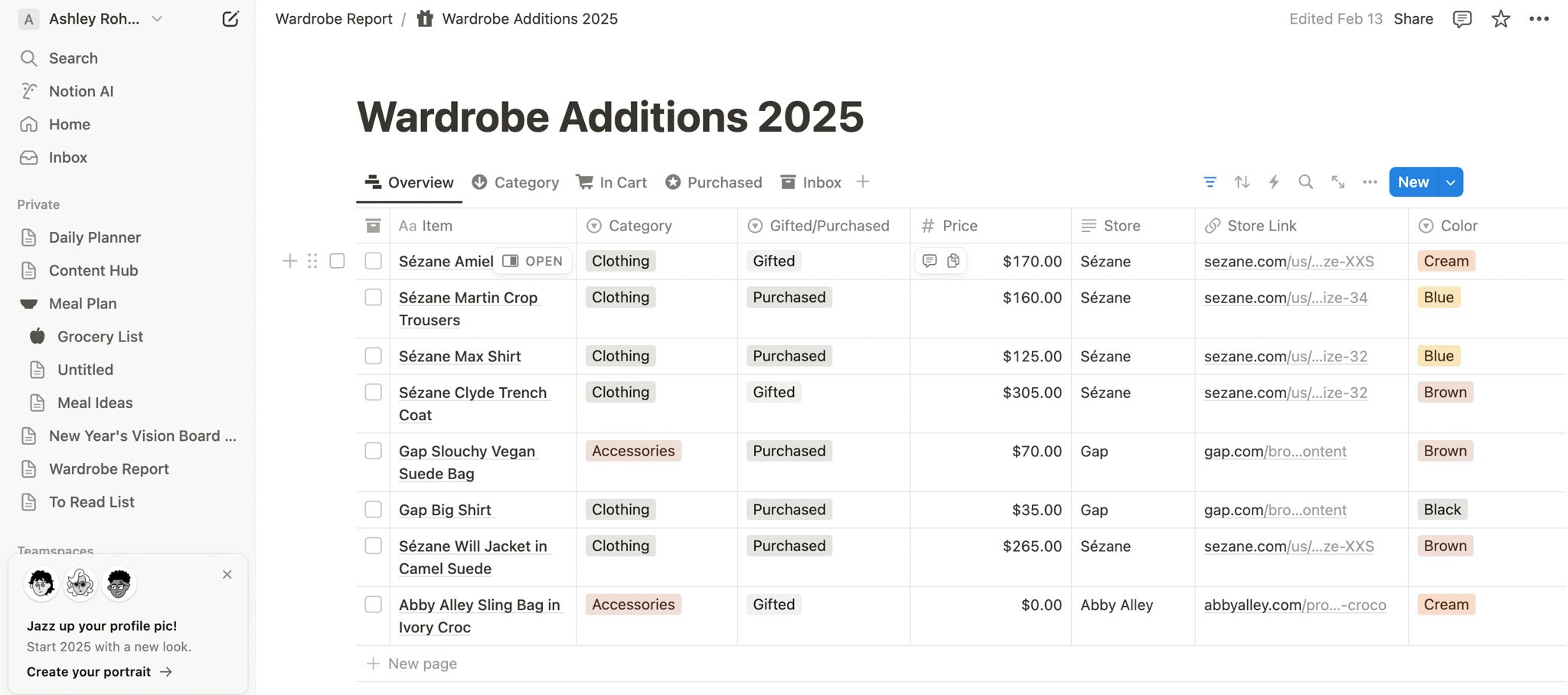Screen dimensions: 1568x695
Task: Click Create your portrait link
Action: (100, 671)
